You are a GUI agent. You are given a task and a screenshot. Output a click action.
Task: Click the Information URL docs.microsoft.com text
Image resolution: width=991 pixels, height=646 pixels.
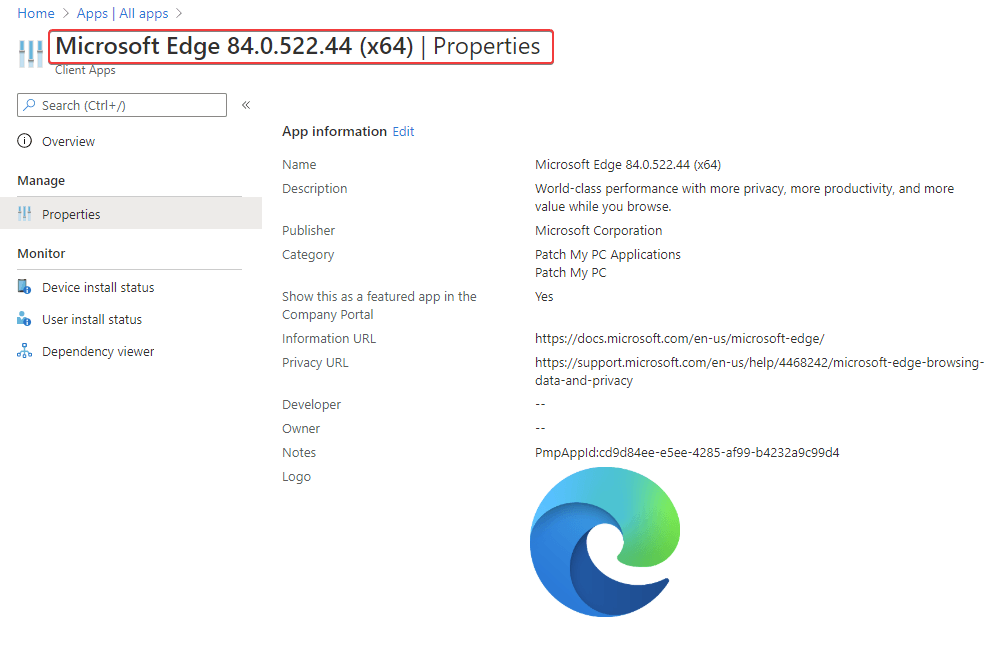tap(679, 339)
